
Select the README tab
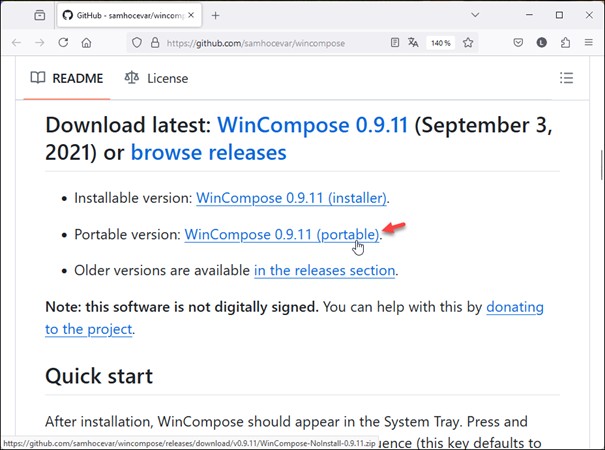pos(67,78)
